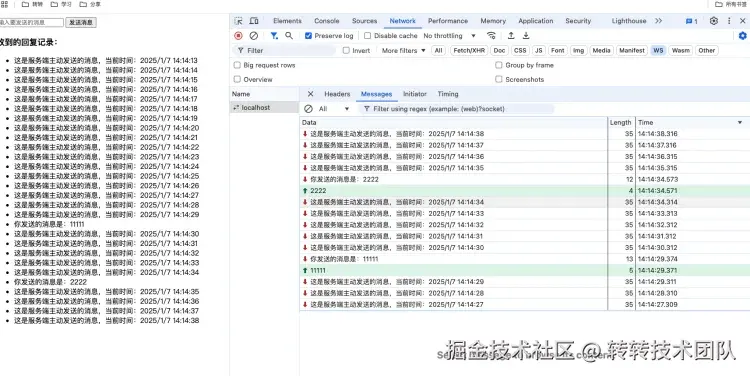Sort by Time column arrow
The image size is (750, 376).
click(x=740, y=123)
